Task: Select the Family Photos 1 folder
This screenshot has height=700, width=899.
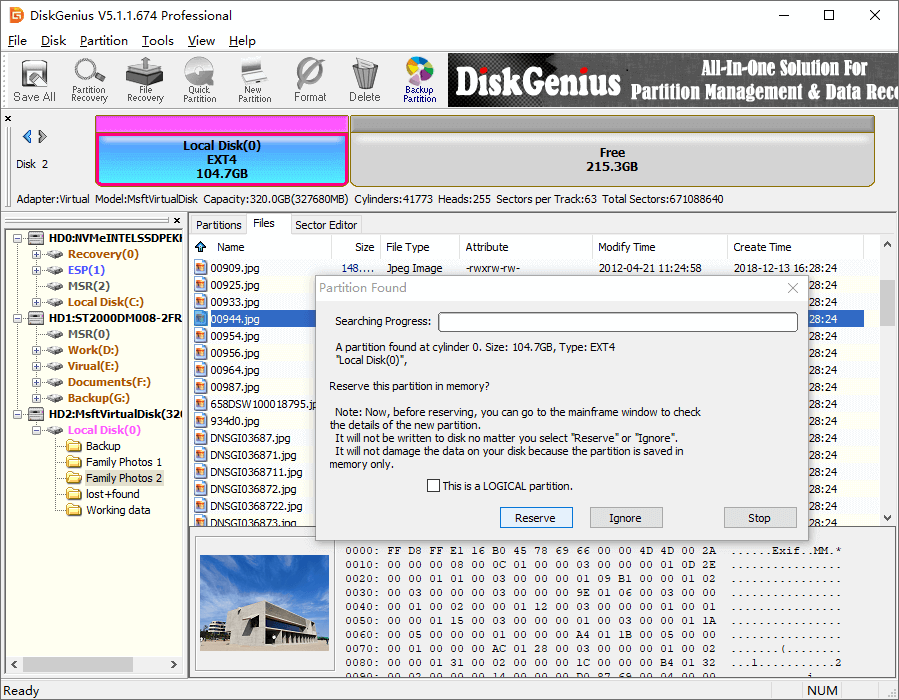Action: pos(123,462)
